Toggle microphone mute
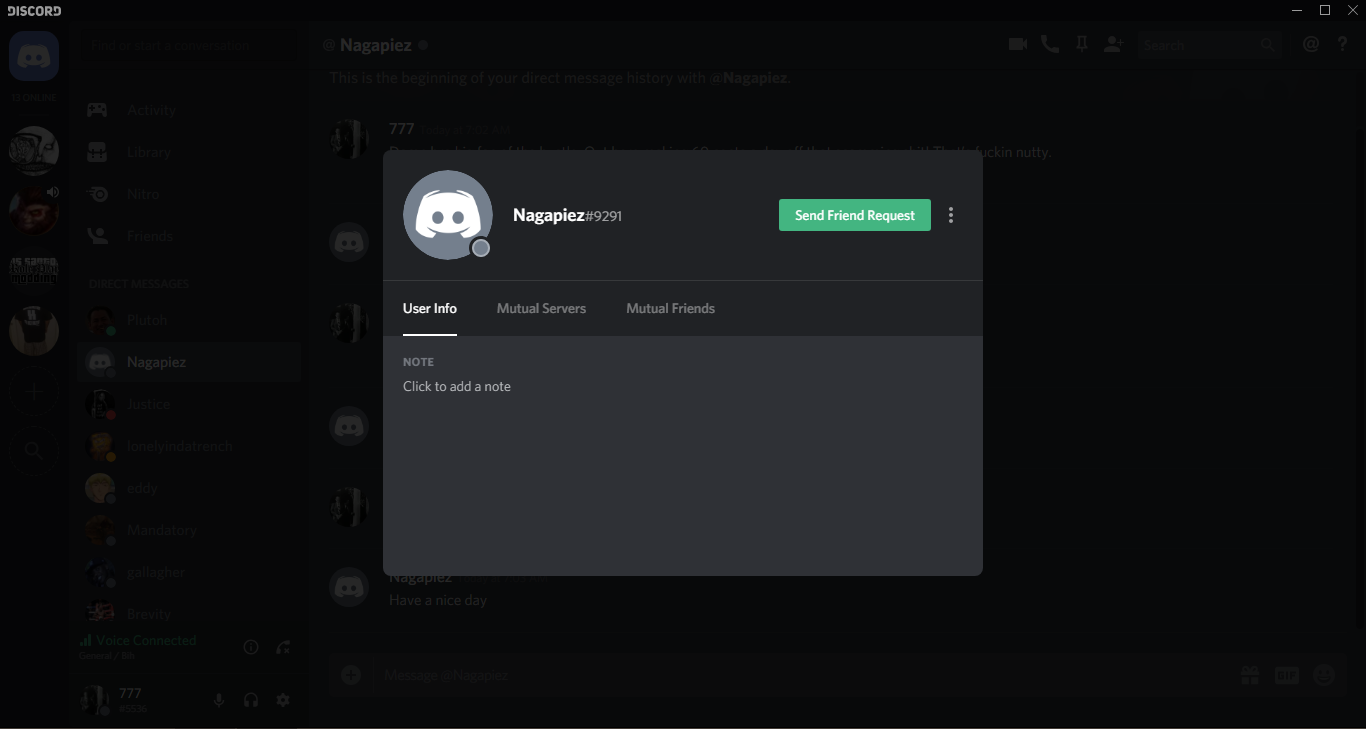Viewport: 1366px width, 729px height. point(219,700)
